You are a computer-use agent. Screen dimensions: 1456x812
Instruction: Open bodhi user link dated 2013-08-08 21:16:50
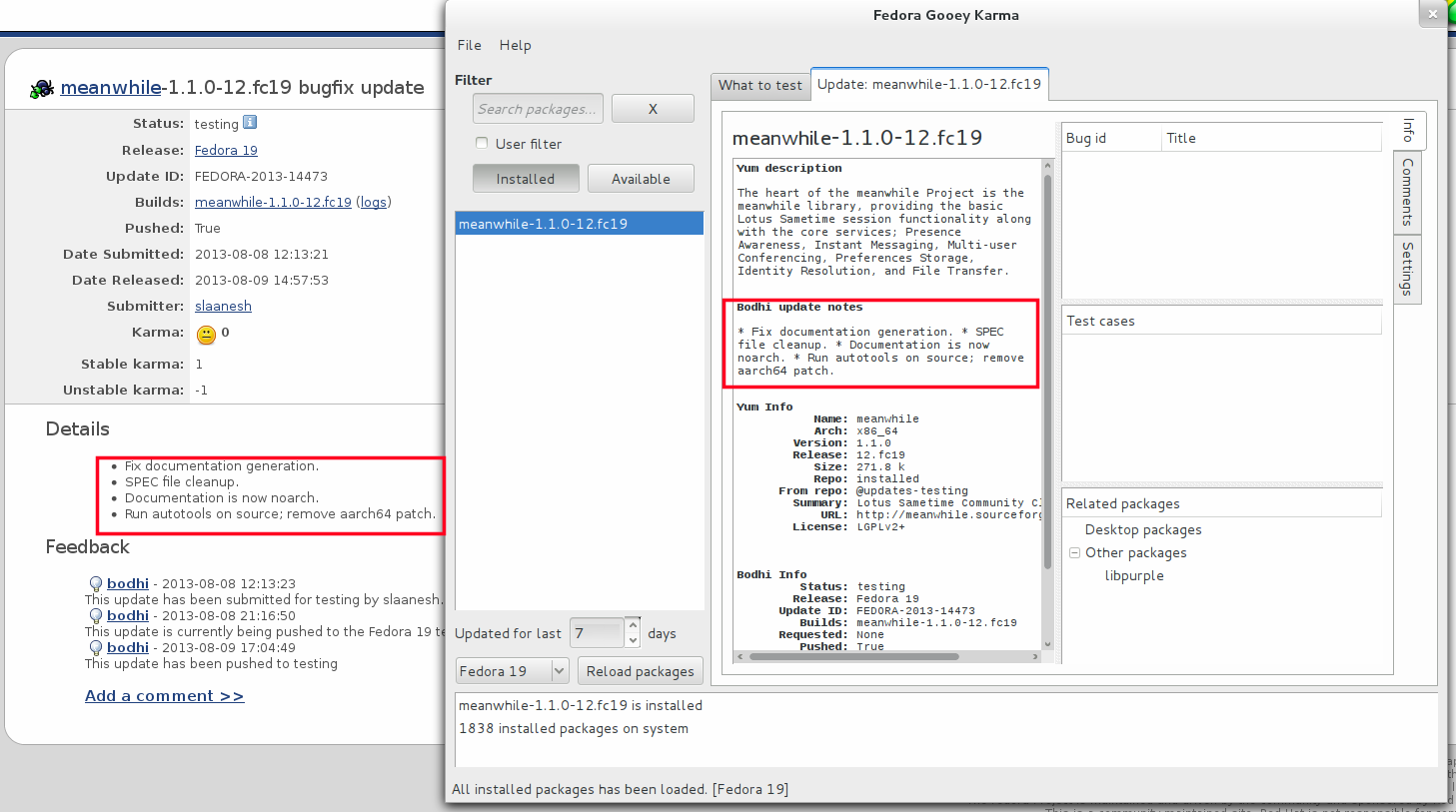point(128,615)
